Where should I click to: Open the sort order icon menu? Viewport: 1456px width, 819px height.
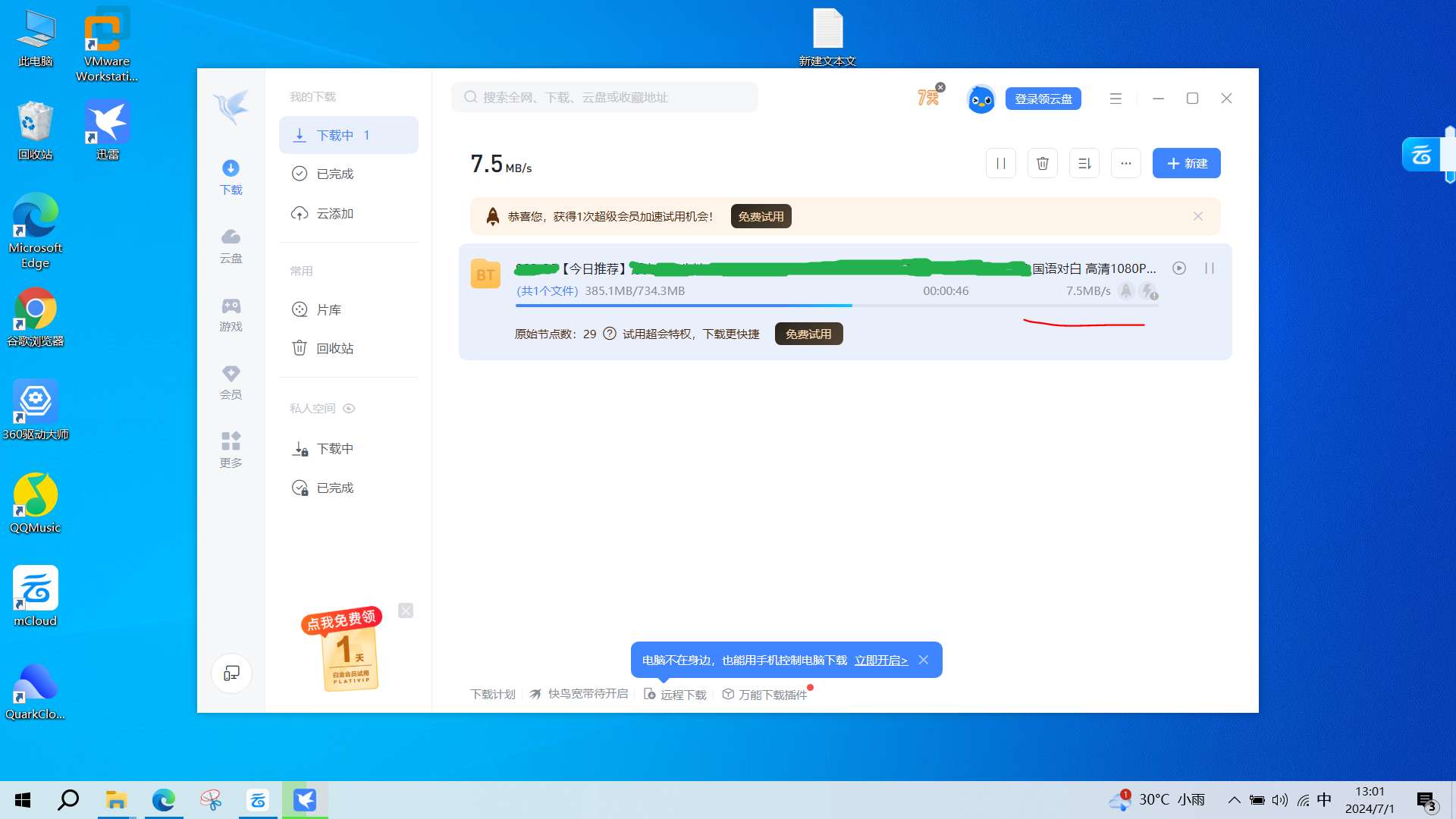[1084, 163]
